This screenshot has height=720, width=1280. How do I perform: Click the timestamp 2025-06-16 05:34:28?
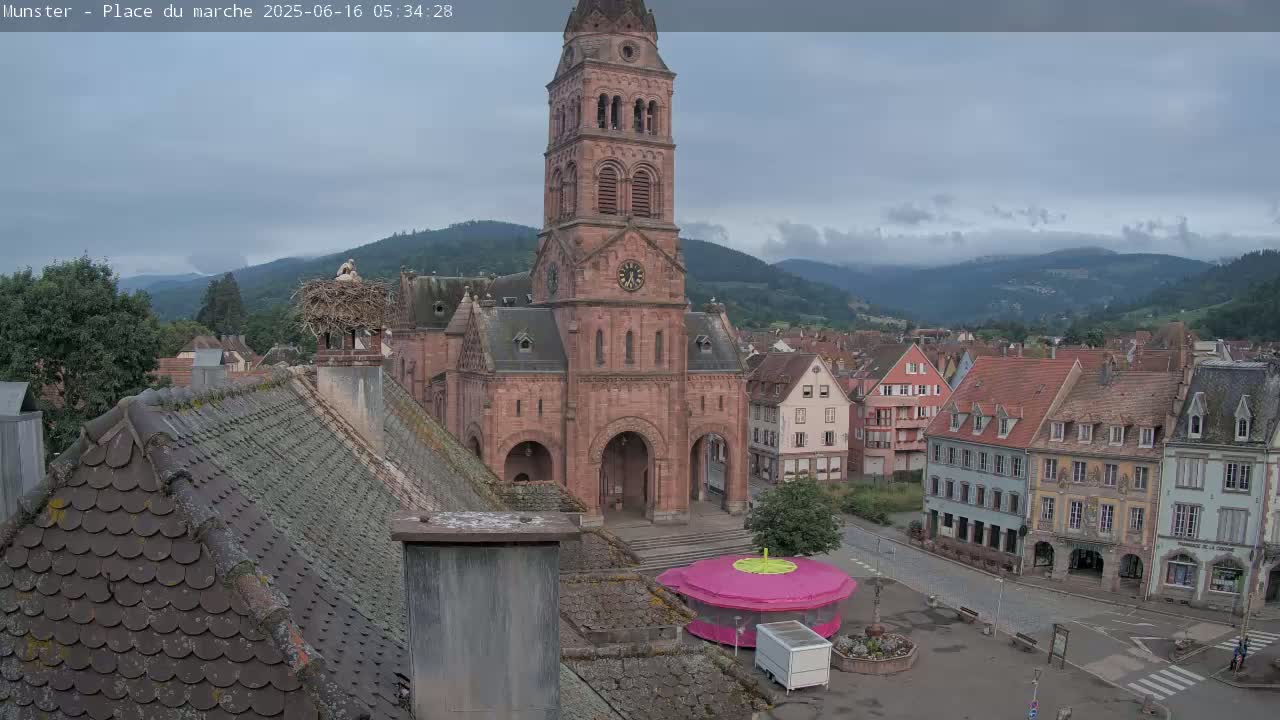pos(358,11)
